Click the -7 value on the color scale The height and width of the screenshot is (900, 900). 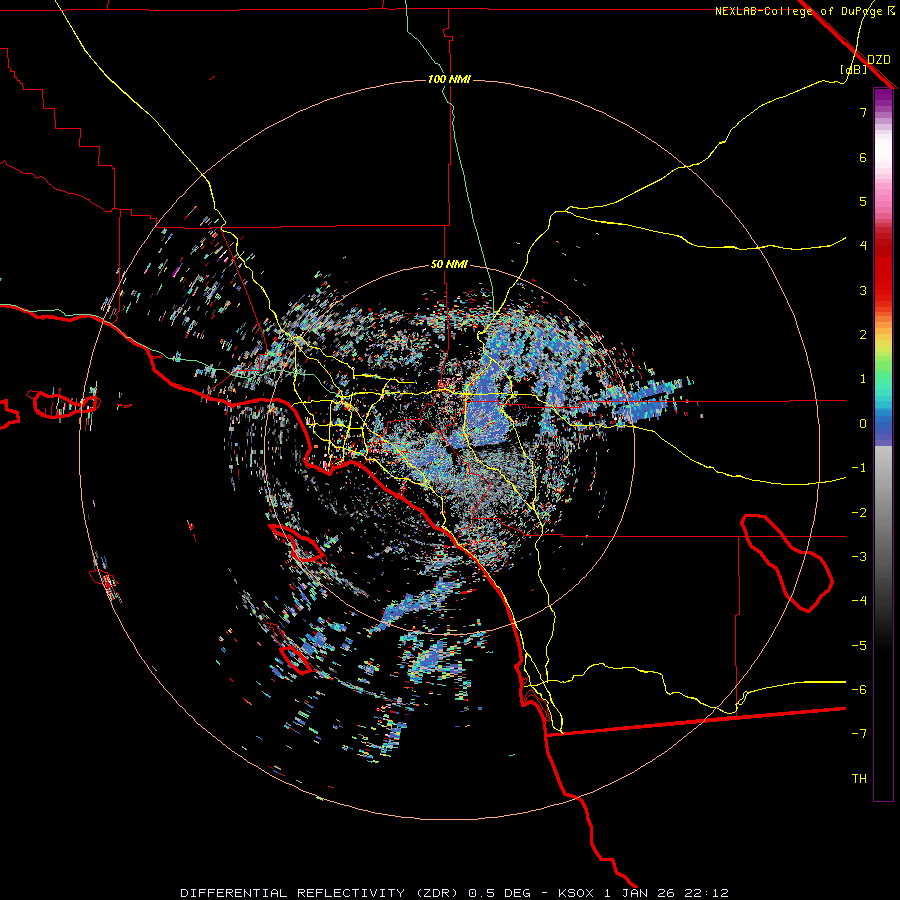[859, 734]
